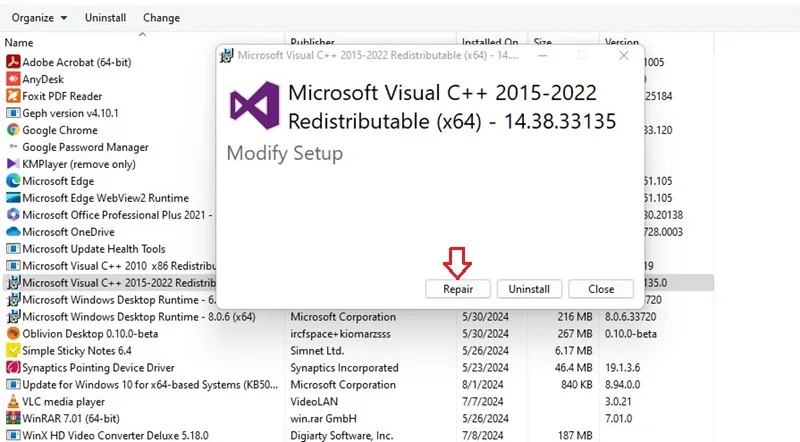Click the Windows Desktop Runtime 8.0.6 (x64) icon
This screenshot has height=442, width=800.
(13, 316)
